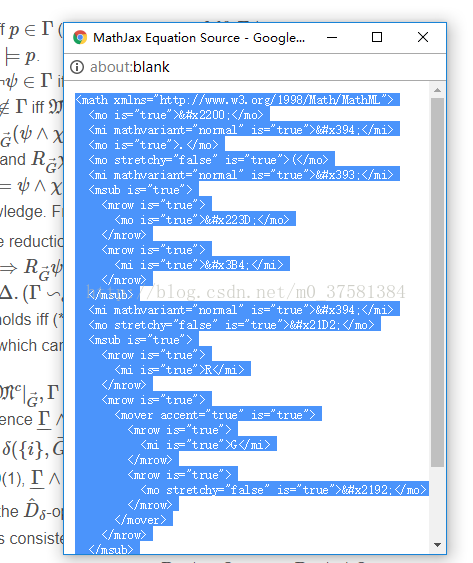This screenshot has height=563, width=473.
Task: Click the mi line containing G
Action: click(205, 445)
